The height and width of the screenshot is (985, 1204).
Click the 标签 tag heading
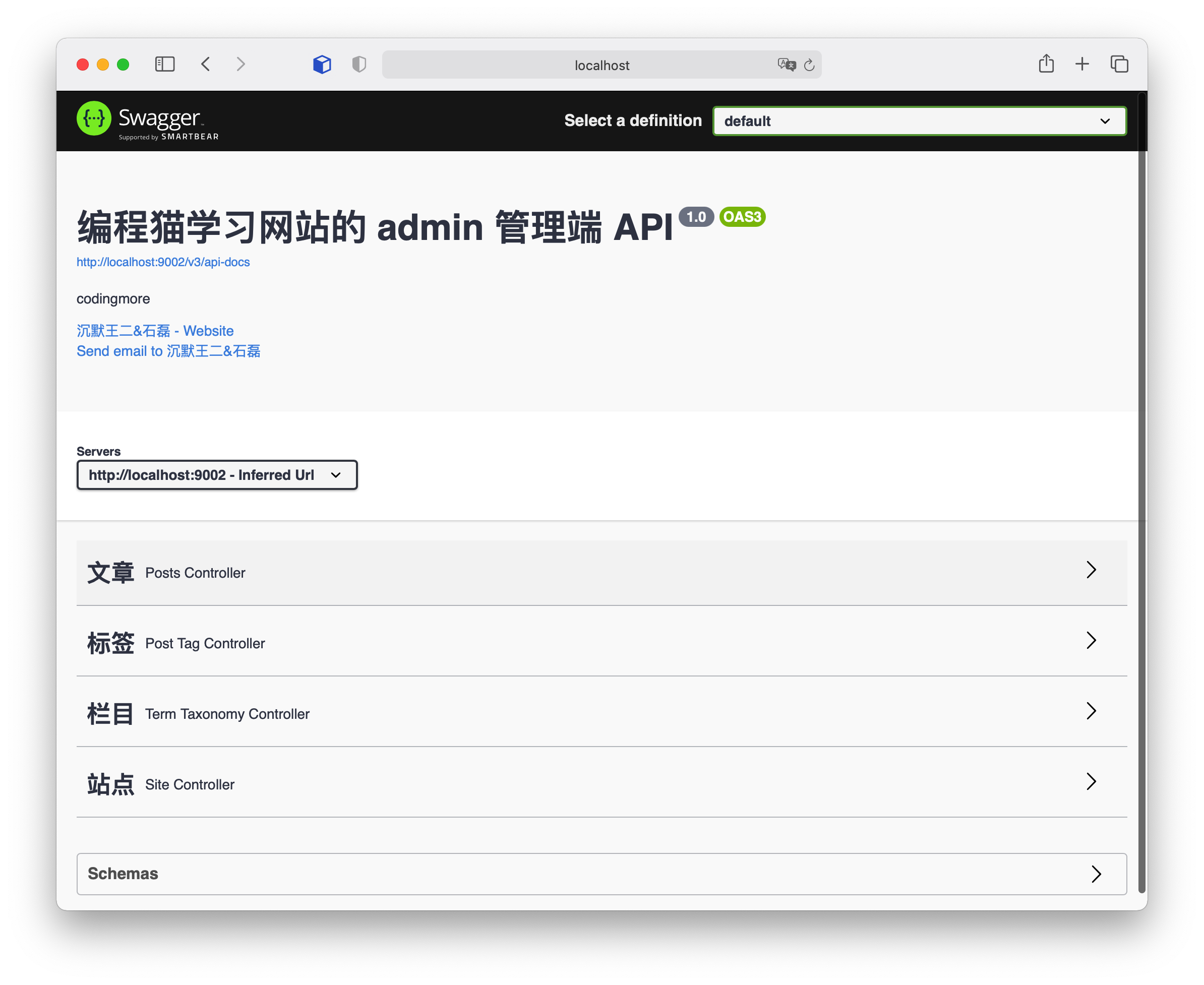click(110, 643)
